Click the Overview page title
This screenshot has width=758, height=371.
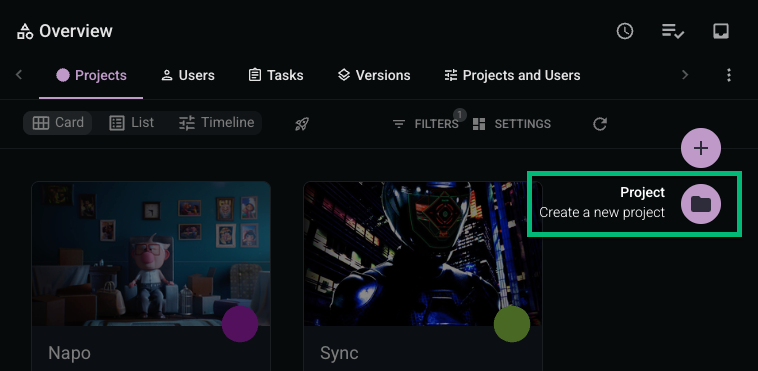coord(76,31)
